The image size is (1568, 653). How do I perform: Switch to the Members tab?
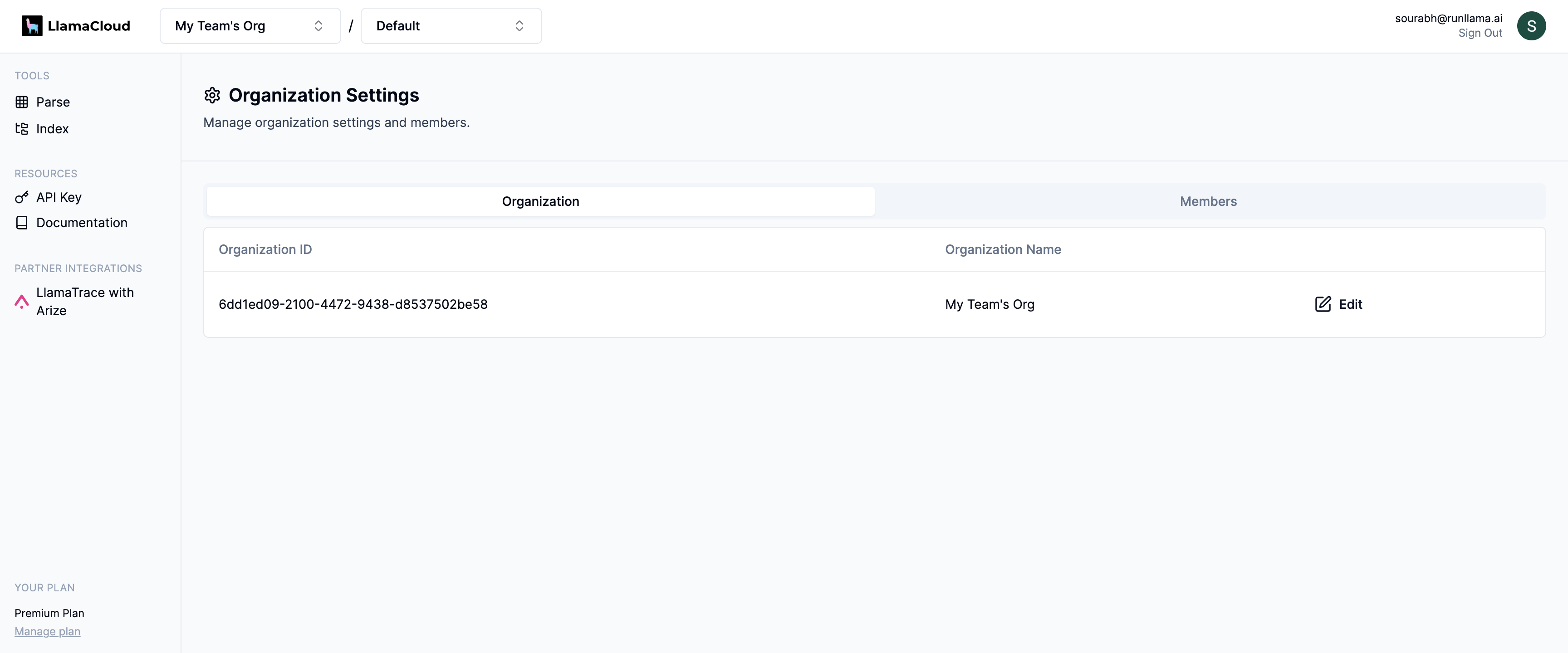click(1208, 201)
